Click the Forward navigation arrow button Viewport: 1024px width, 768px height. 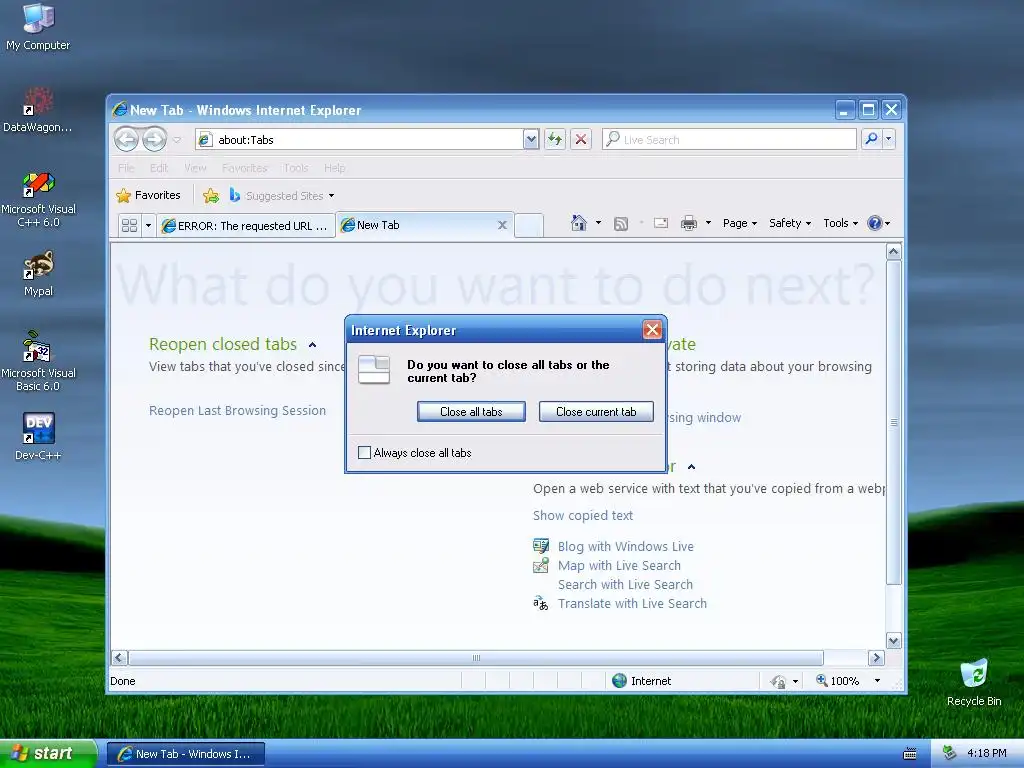pos(154,139)
